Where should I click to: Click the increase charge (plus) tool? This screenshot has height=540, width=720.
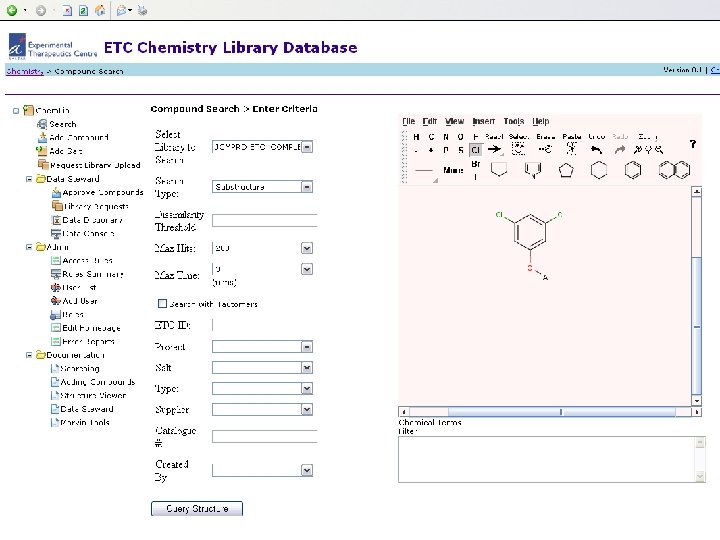point(431,150)
